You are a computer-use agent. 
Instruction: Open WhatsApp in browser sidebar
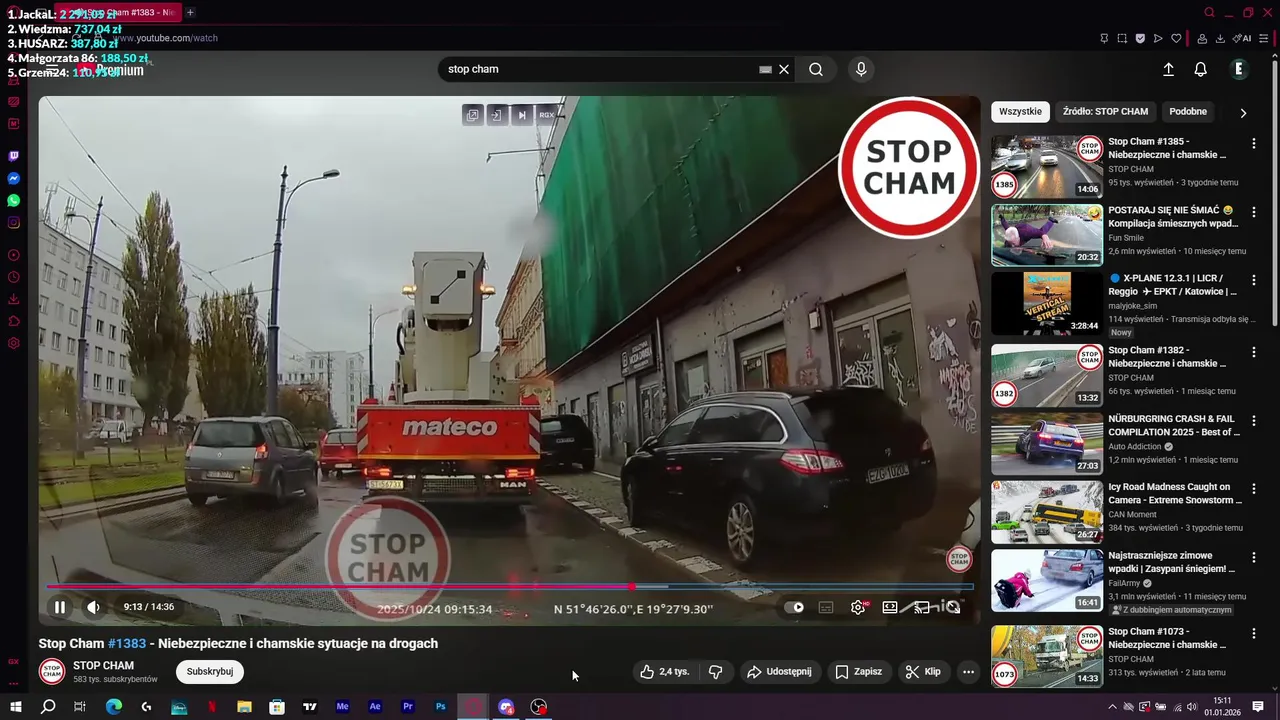pyautogui.click(x=13, y=200)
